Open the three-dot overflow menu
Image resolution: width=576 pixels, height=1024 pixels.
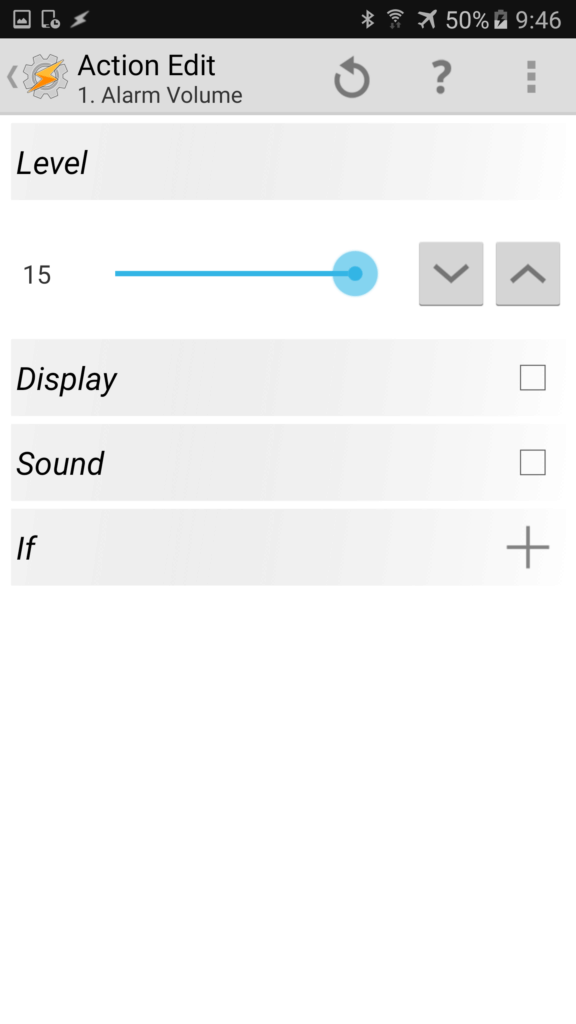532,77
